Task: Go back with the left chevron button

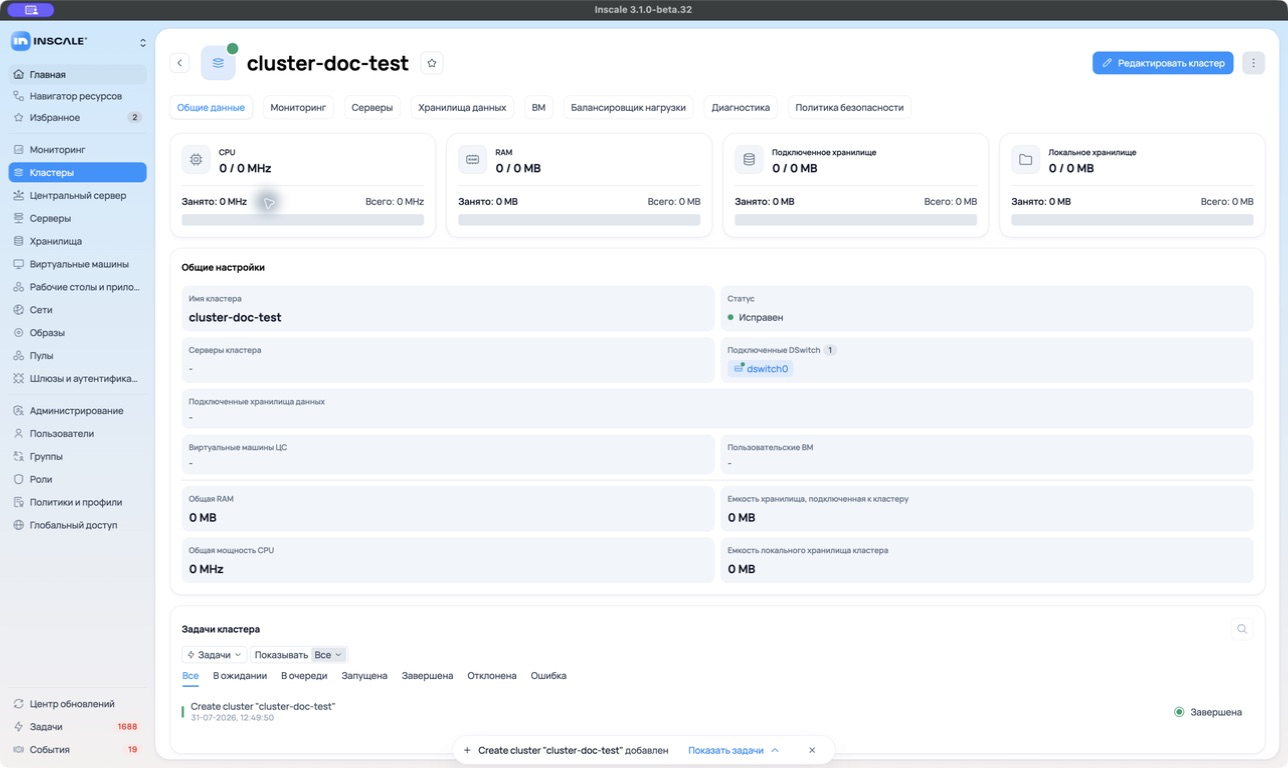Action: [x=180, y=63]
